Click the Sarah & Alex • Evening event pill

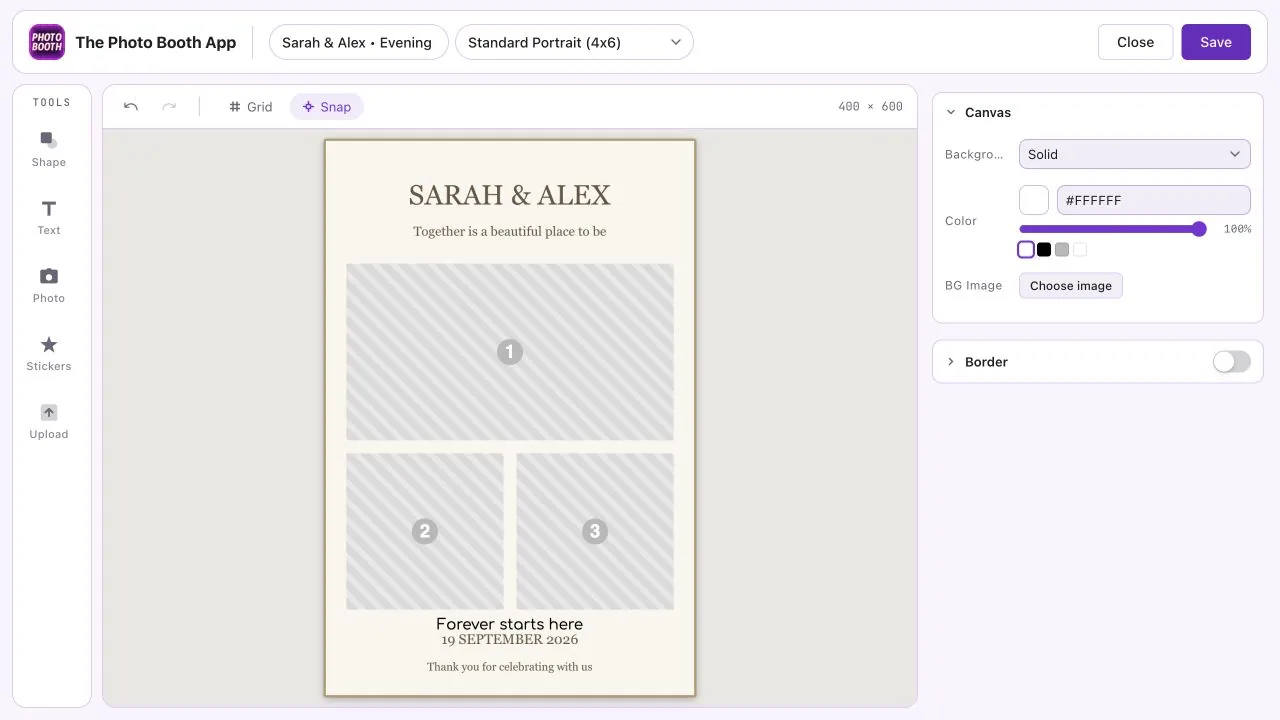point(358,42)
